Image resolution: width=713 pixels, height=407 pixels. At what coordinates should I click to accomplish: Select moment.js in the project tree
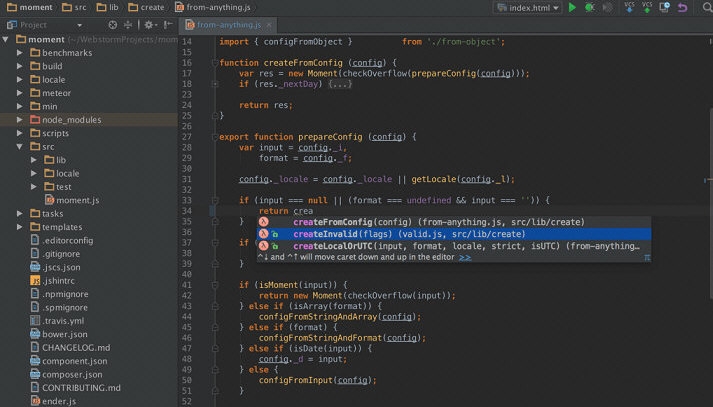[72, 200]
